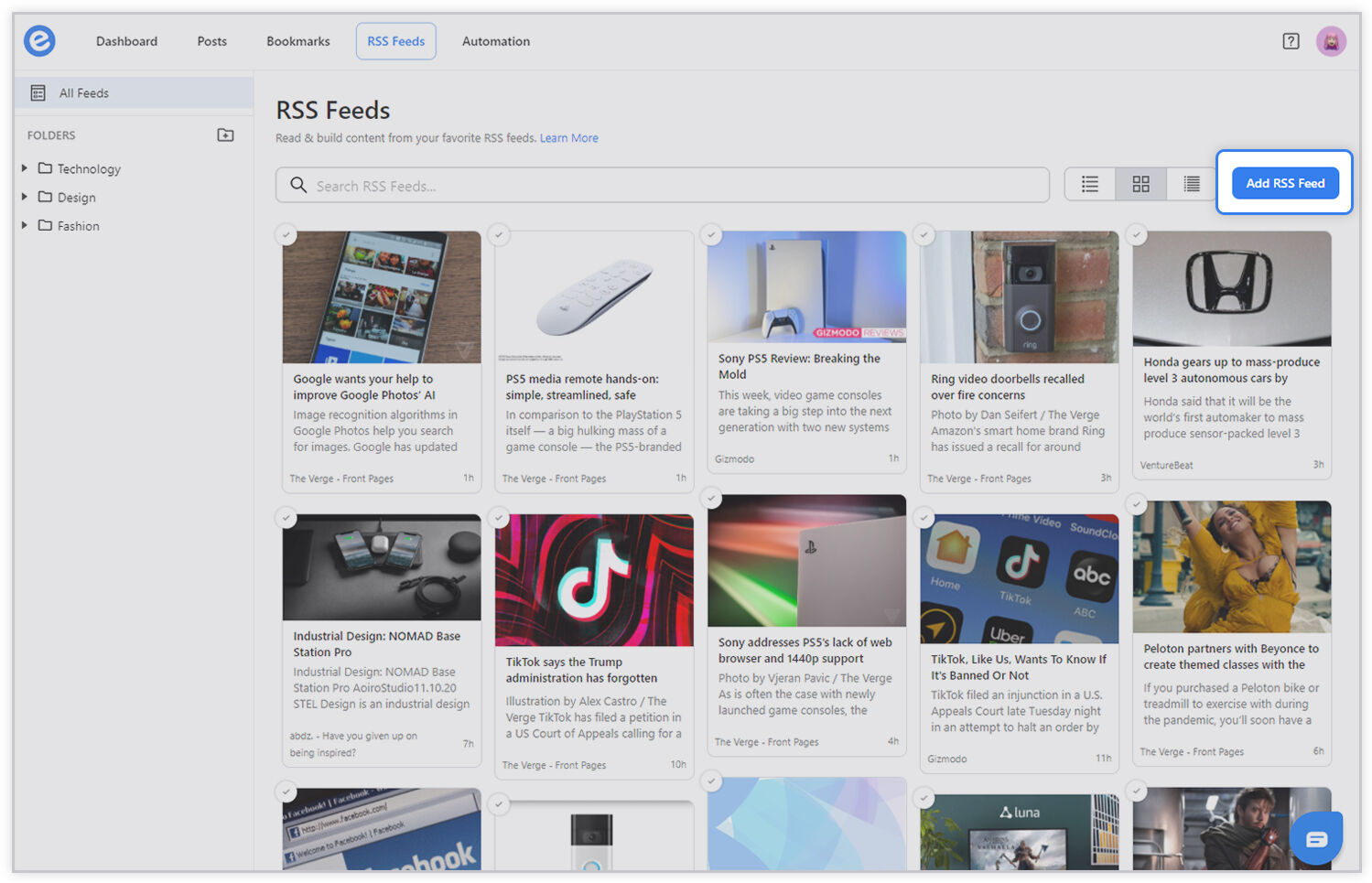
Task: Open 'Honda gears up to mass-produce' title
Action: click(x=1231, y=370)
